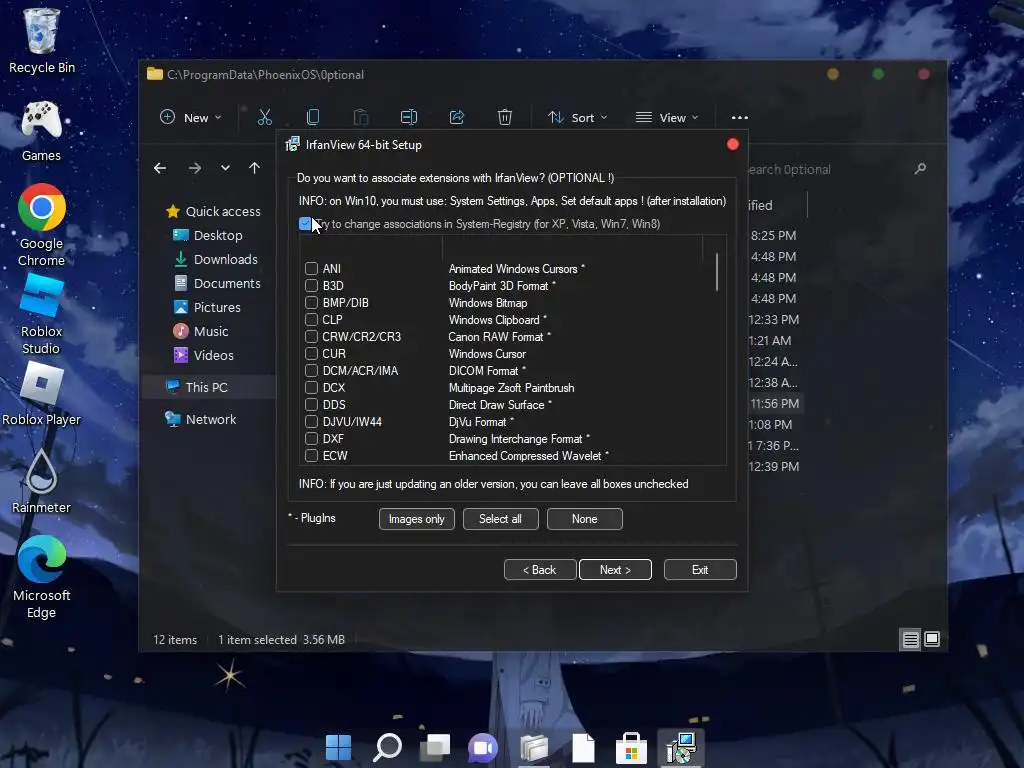Open Microsoft Edge desktop icon
1024x768 pixels.
41,578
